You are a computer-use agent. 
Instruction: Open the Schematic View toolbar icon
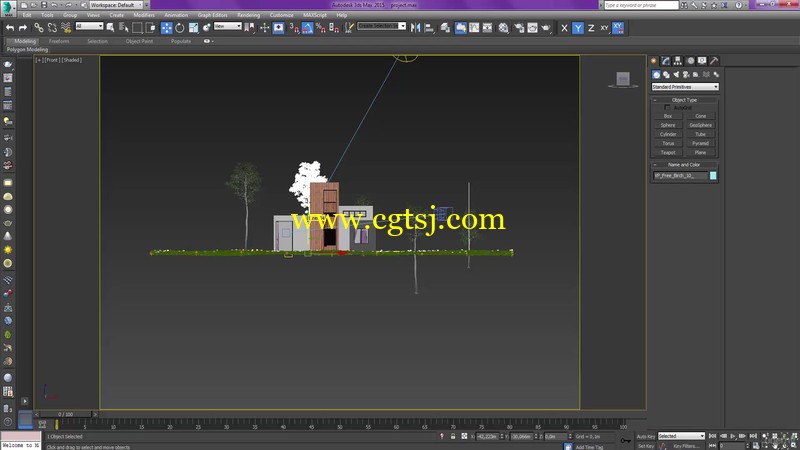pos(487,28)
